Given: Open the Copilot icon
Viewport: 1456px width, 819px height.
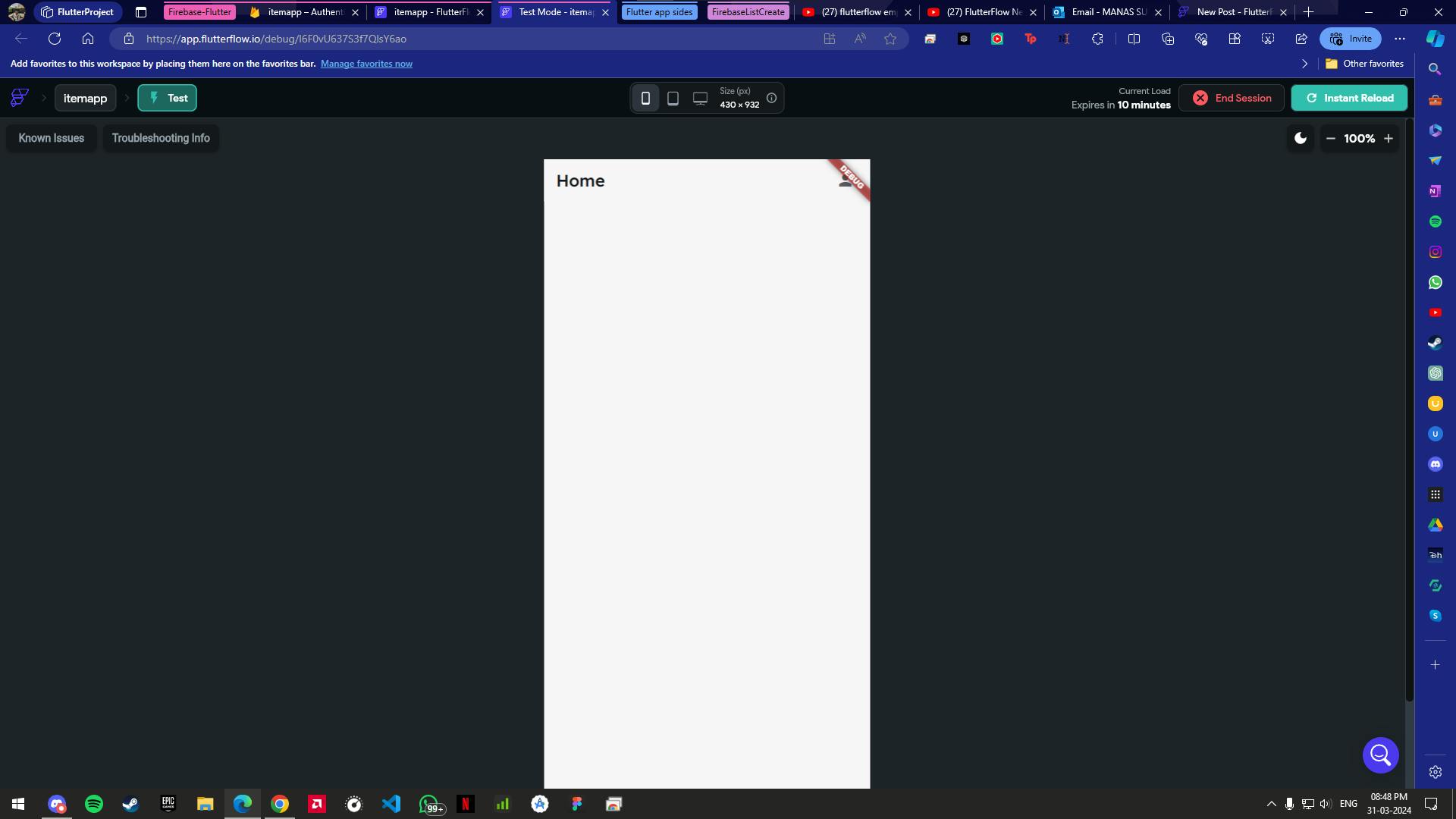Looking at the screenshot, I should 1436,39.
